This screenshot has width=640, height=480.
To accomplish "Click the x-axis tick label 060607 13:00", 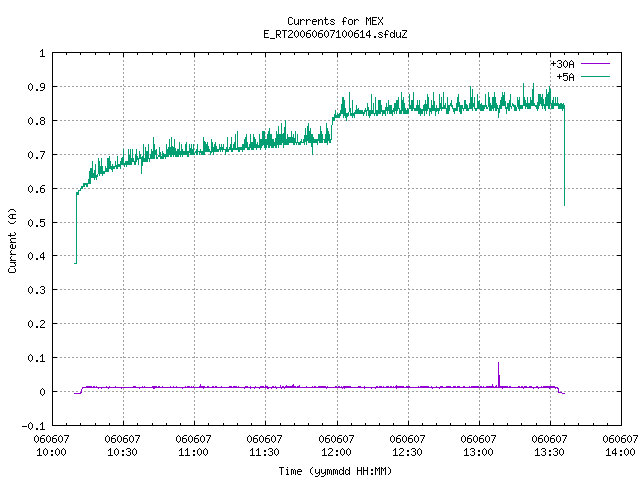I will tap(478, 445).
